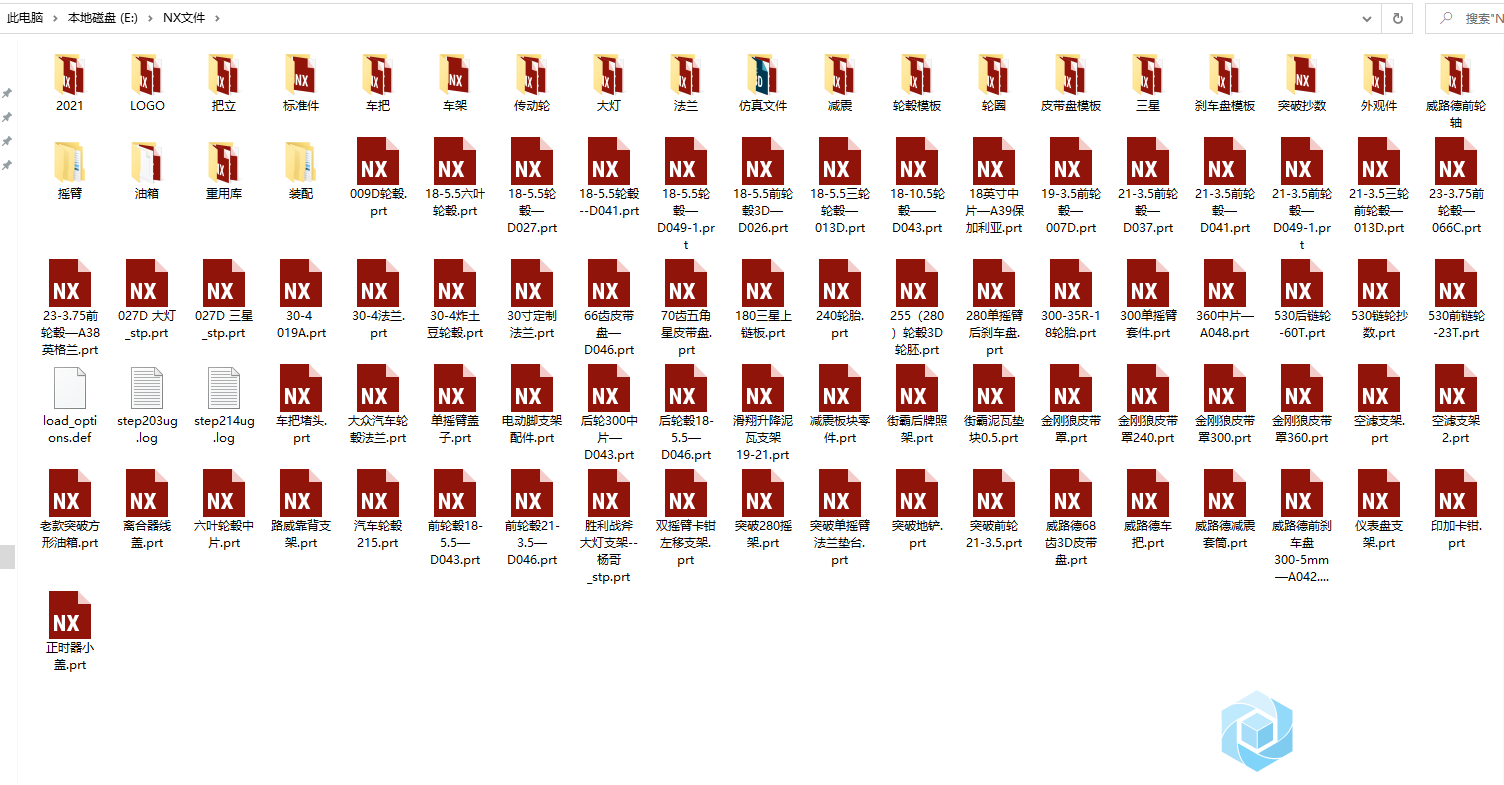Image resolution: width=1504 pixels, height=785 pixels.
Task: Select NX file 汽车轮毂215.prt
Action: click(378, 510)
